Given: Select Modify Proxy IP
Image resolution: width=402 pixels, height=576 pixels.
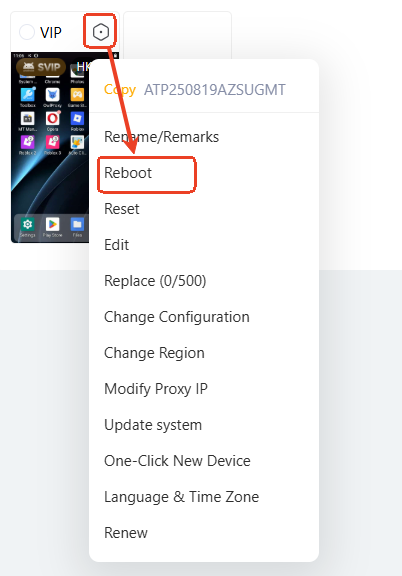Looking at the screenshot, I should (156, 389).
